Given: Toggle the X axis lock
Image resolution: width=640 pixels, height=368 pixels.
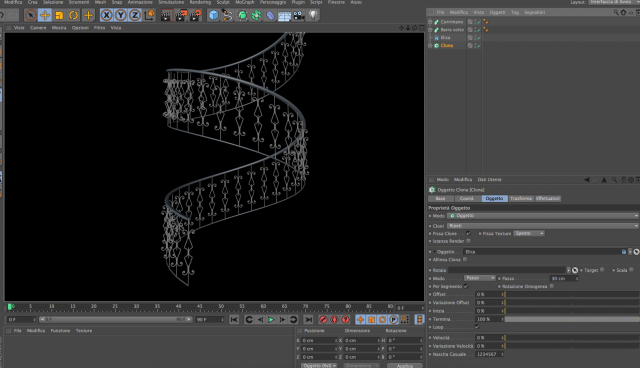Looking at the screenshot, I should 107,16.
